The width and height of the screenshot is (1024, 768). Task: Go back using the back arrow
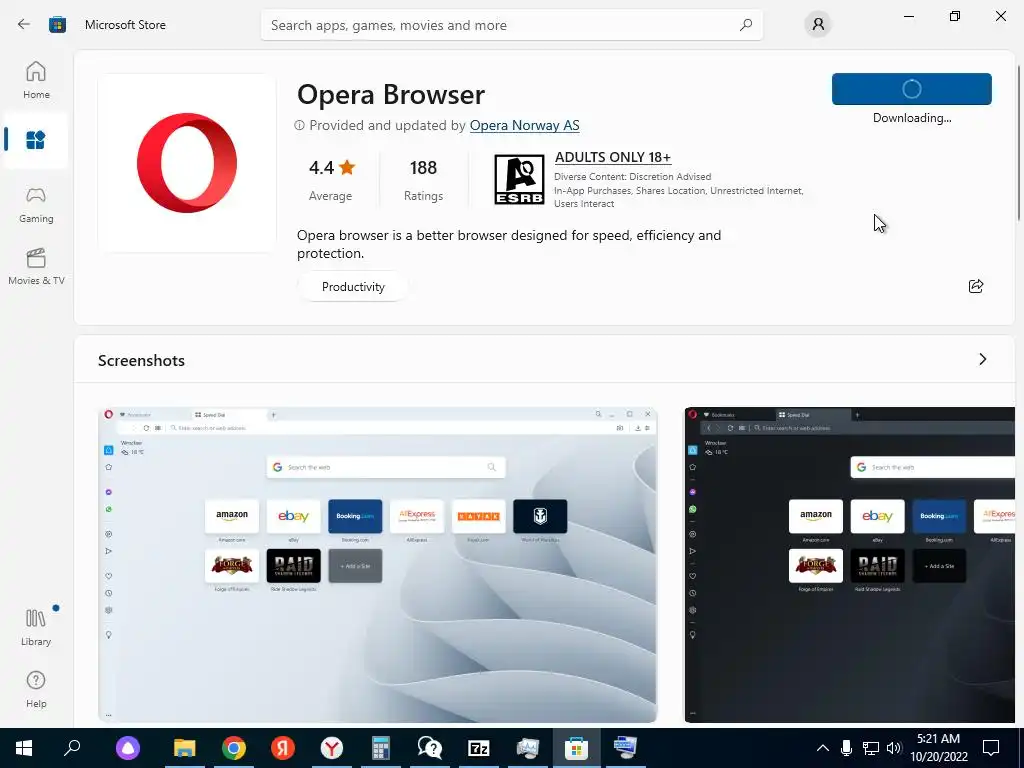[x=24, y=24]
